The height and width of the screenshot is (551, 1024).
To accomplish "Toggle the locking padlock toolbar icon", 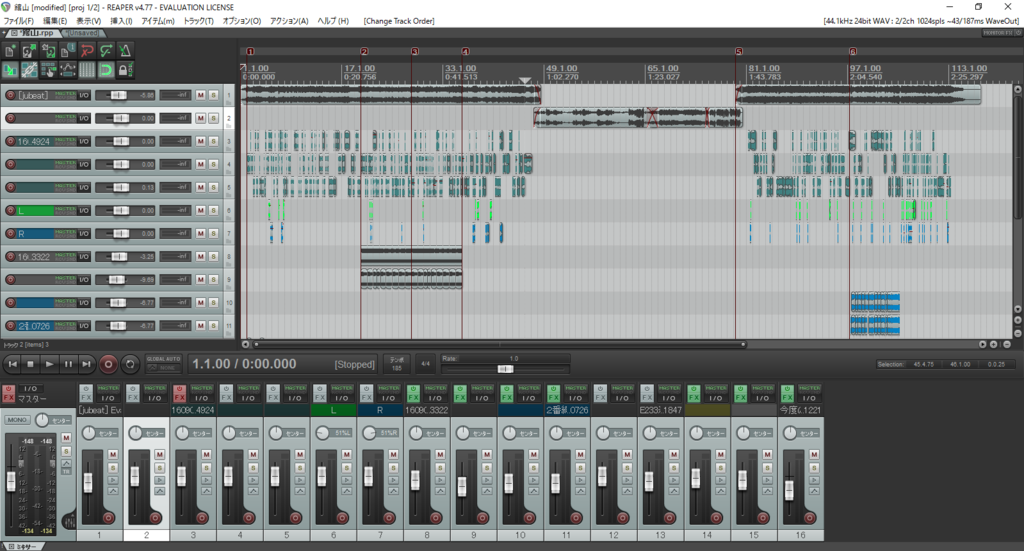I will [x=125, y=70].
